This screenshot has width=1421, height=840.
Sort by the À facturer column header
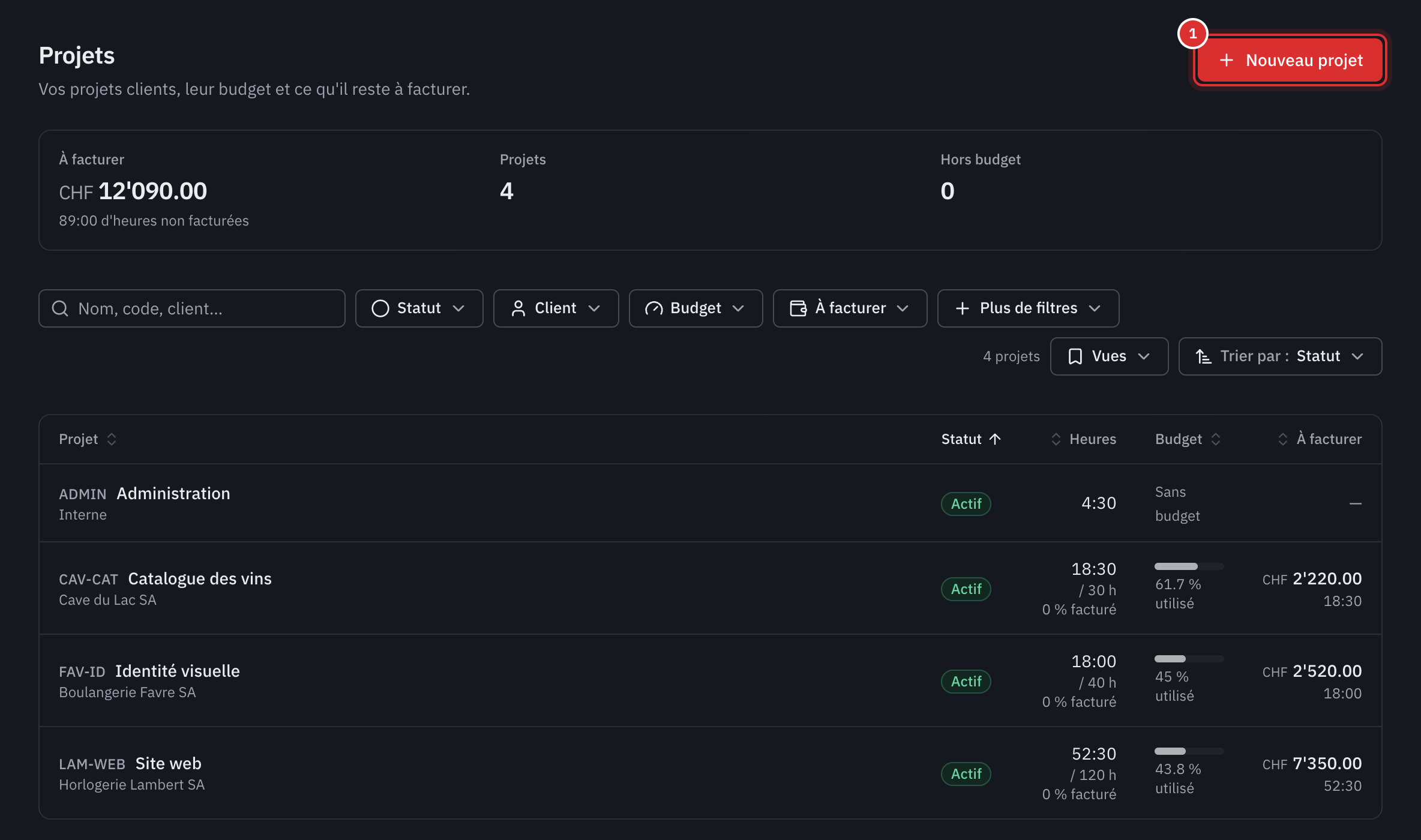[x=1320, y=439]
